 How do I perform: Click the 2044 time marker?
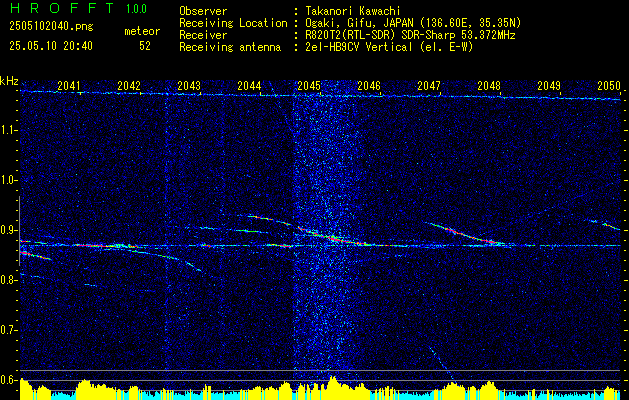tap(249, 85)
